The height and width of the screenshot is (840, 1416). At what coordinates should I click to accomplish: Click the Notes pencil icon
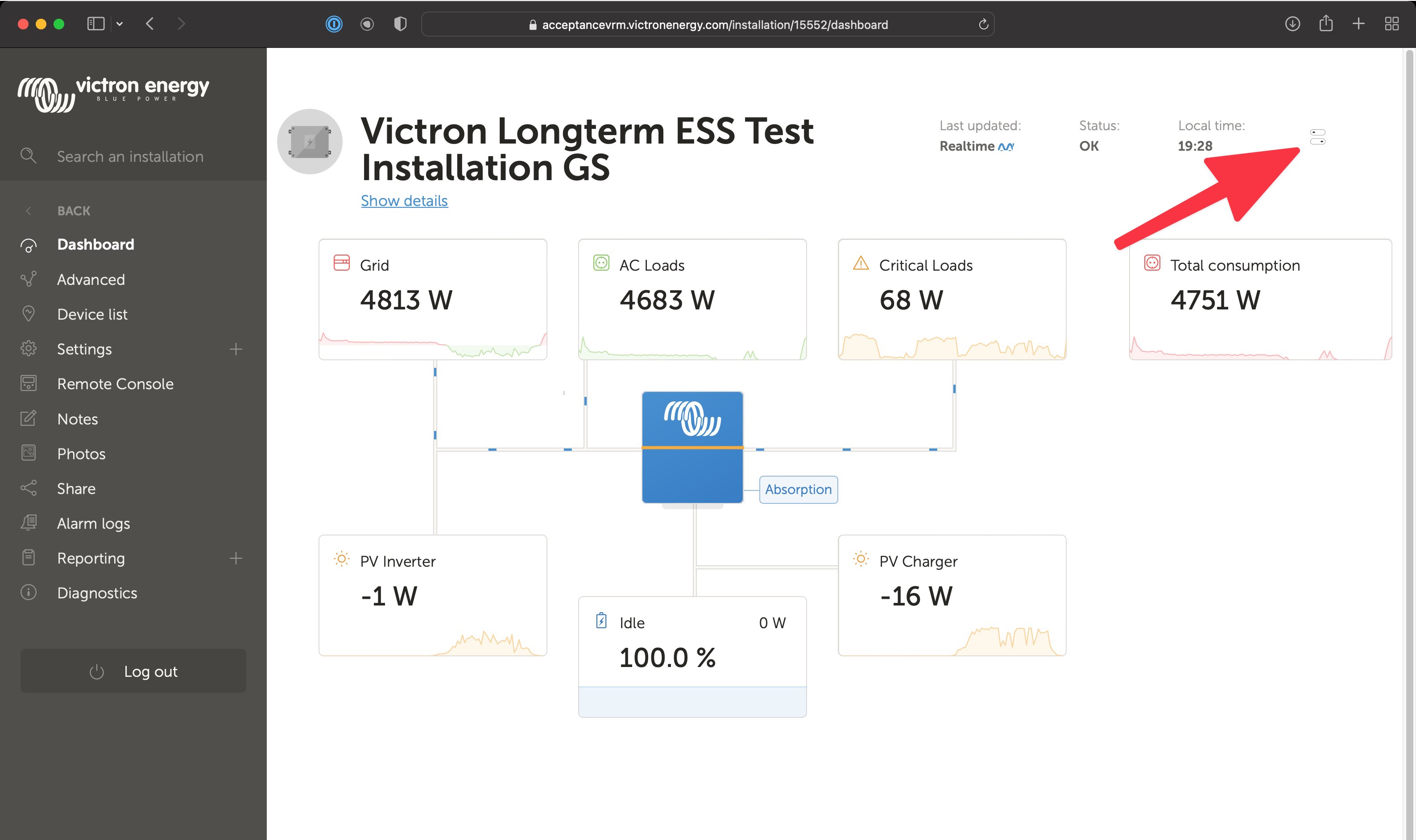[x=28, y=418]
